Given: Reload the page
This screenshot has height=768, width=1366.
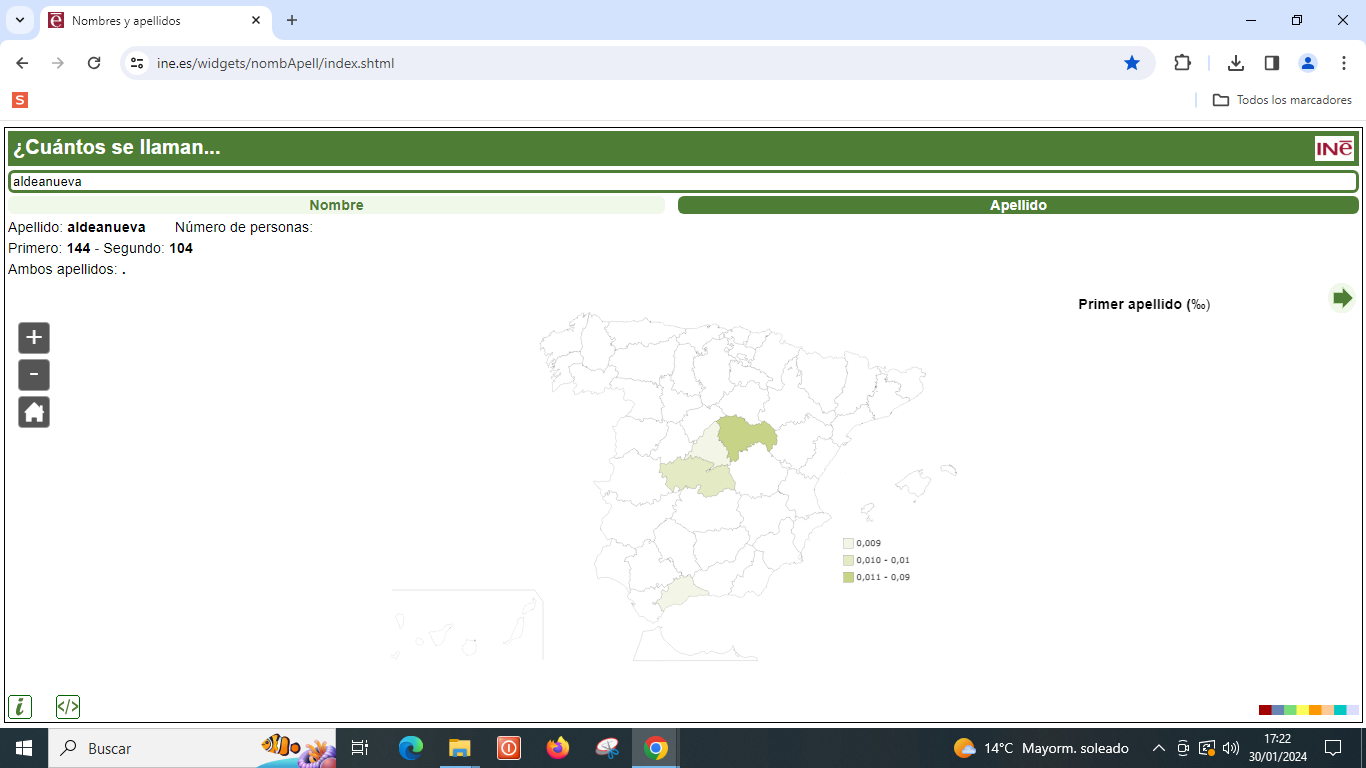Looking at the screenshot, I should [94, 63].
